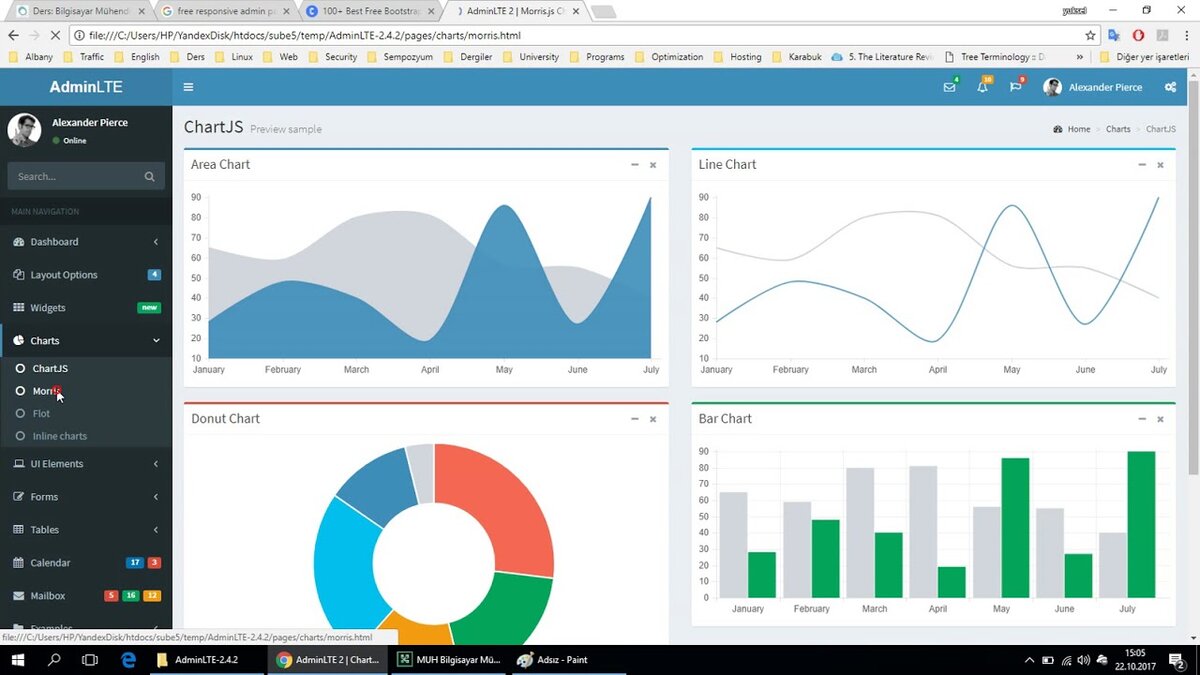The height and width of the screenshot is (675, 1200).
Task: Remove the Bar Chart box
Action: pos(1160,419)
